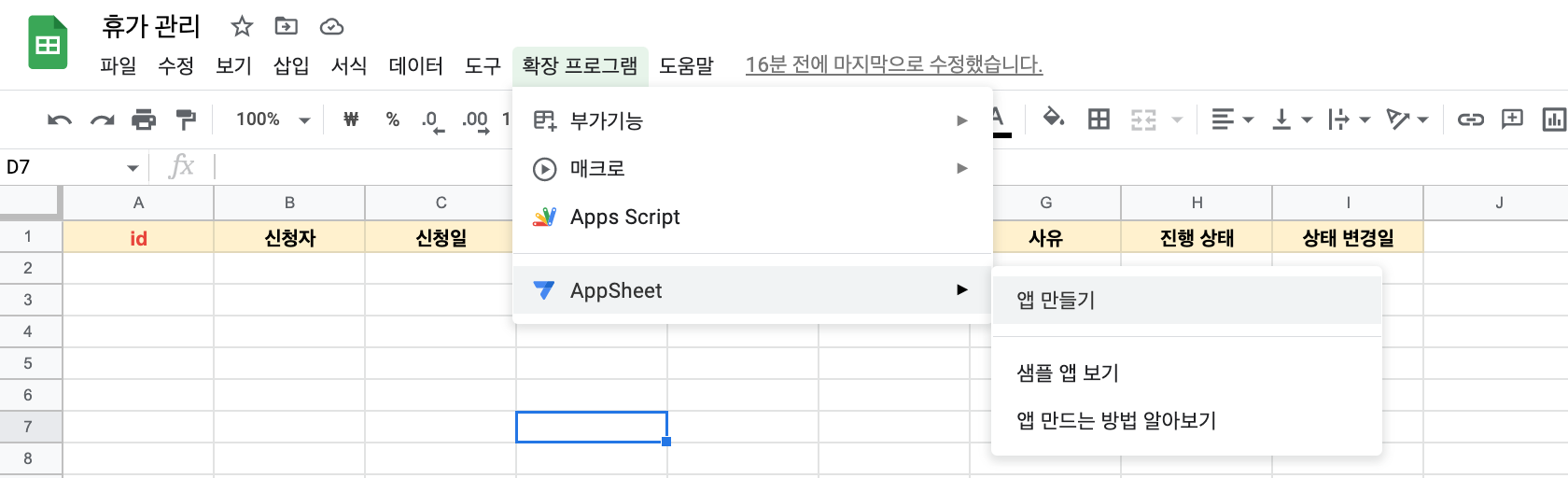Open the fill color picker
Viewport: 1568px width, 478px height.
[1054, 119]
